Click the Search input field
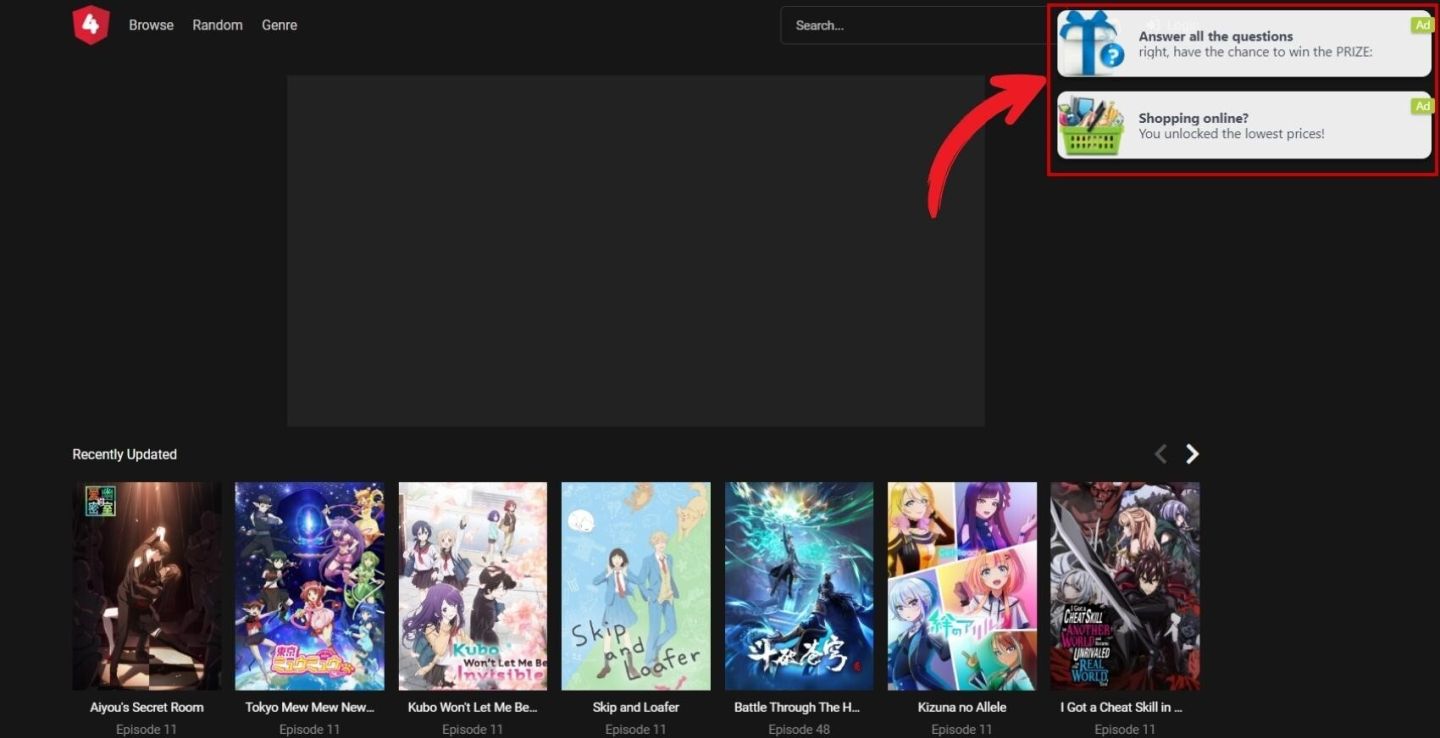The height and width of the screenshot is (738, 1440). (910, 25)
